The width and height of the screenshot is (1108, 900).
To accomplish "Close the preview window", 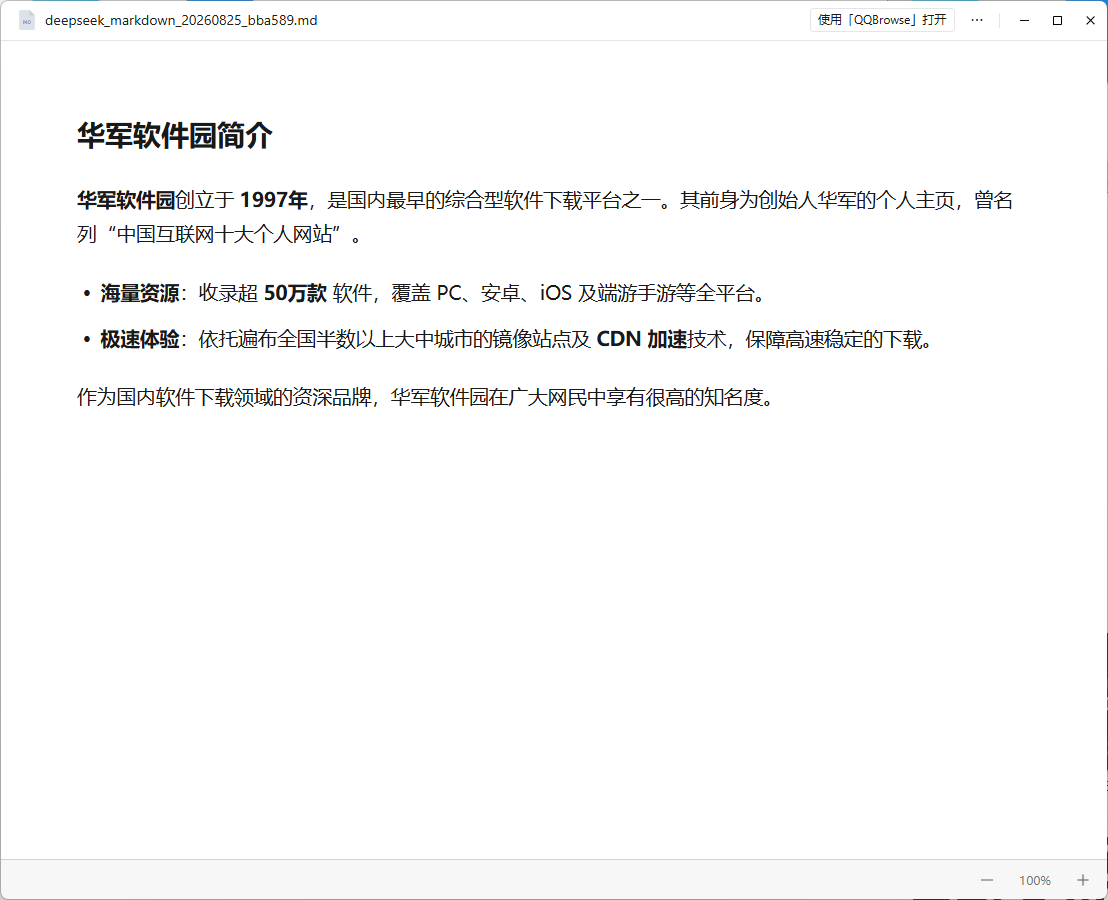I will [x=1090, y=20].
